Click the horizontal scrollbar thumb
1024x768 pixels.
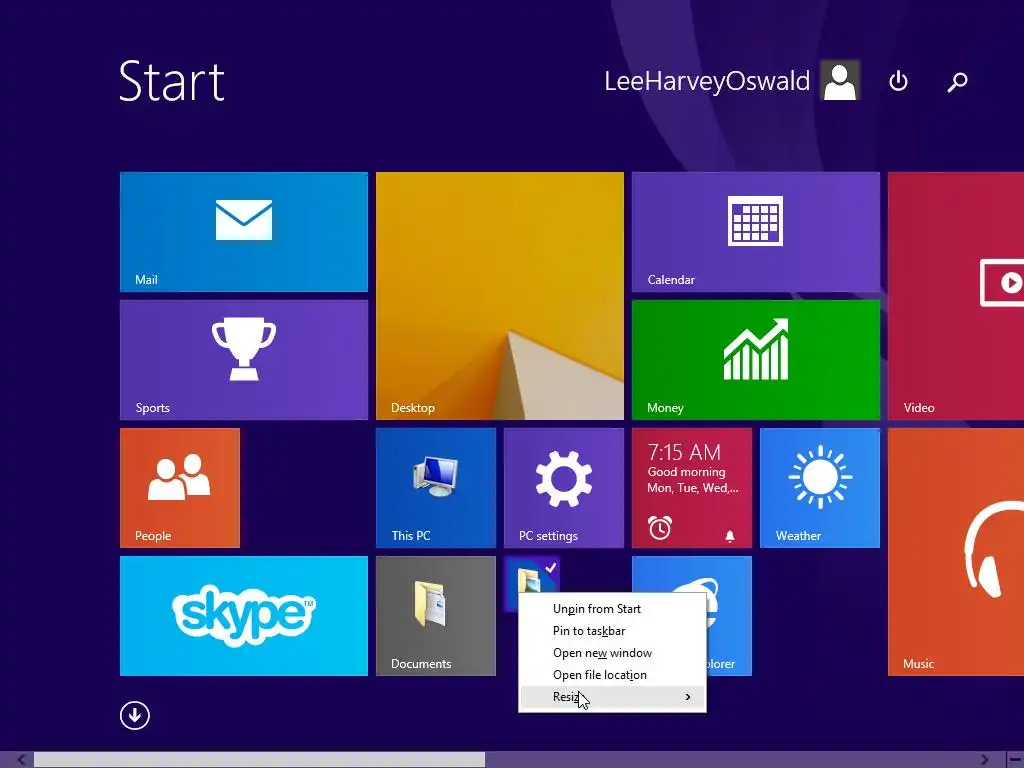click(259, 760)
